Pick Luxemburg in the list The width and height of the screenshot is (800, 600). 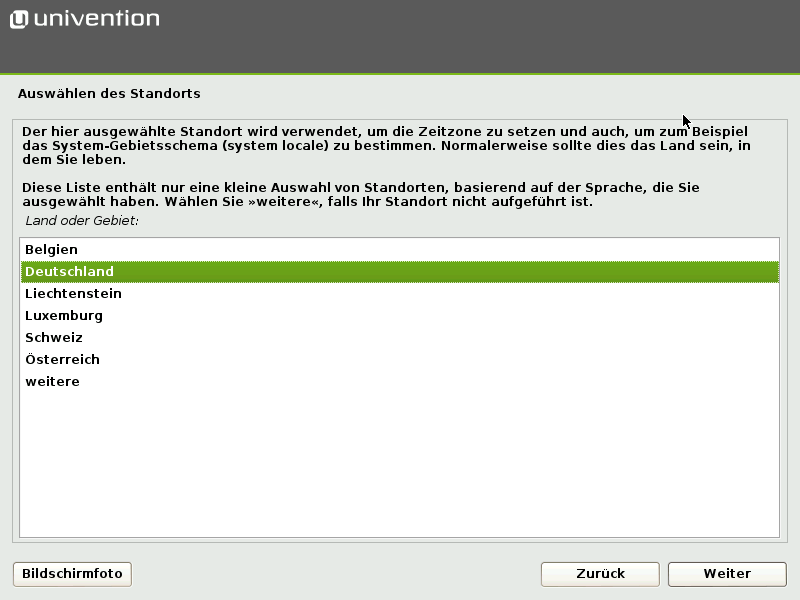[64, 315]
